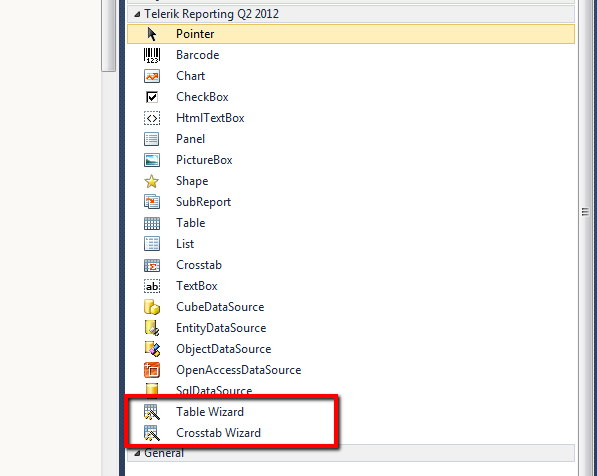
Task: Pick the HtmlTextBox icon
Action: pos(152,118)
